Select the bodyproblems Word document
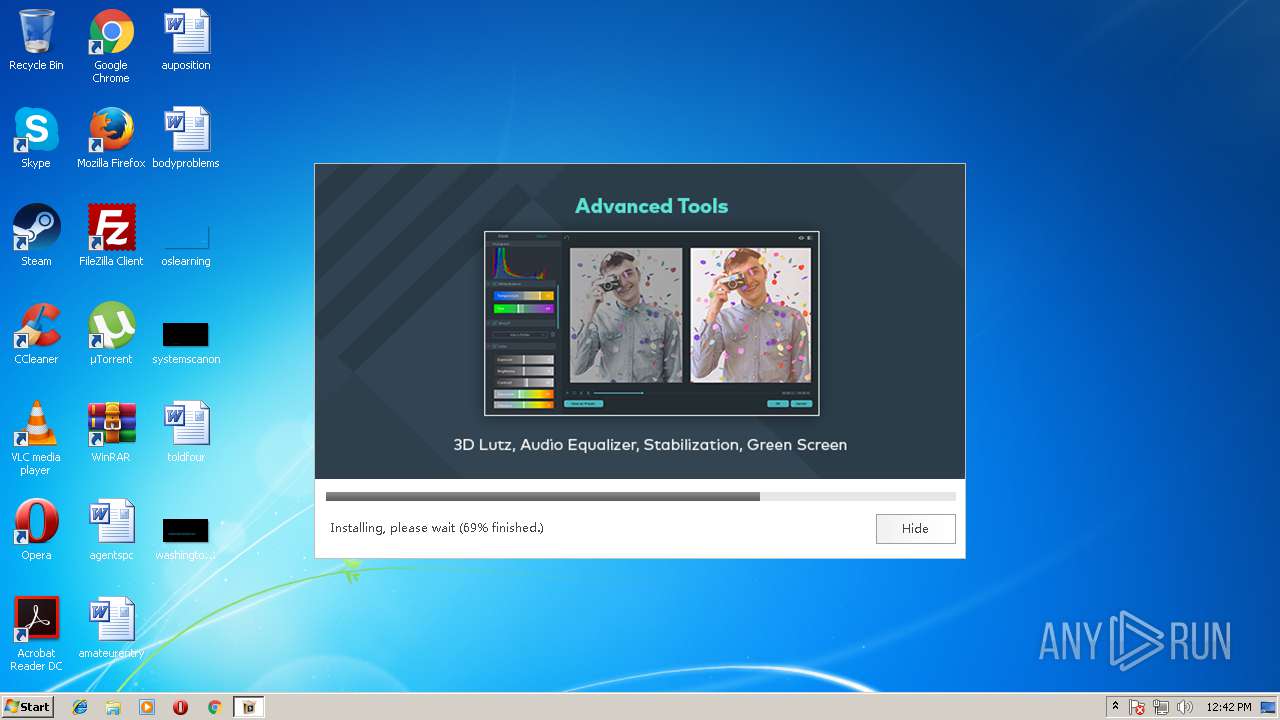Viewport: 1280px width, 720px height. (186, 138)
